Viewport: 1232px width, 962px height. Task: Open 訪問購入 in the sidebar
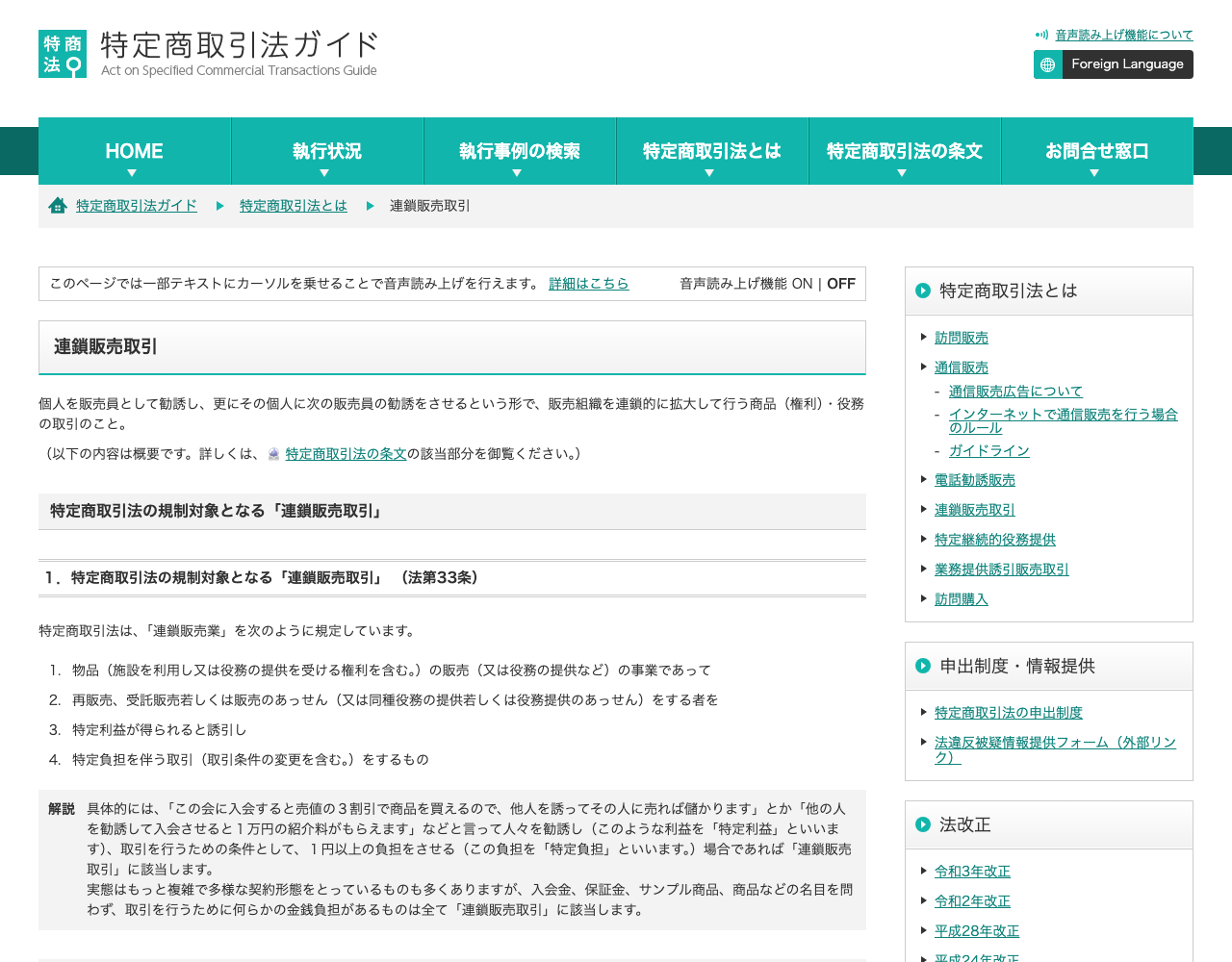click(962, 599)
